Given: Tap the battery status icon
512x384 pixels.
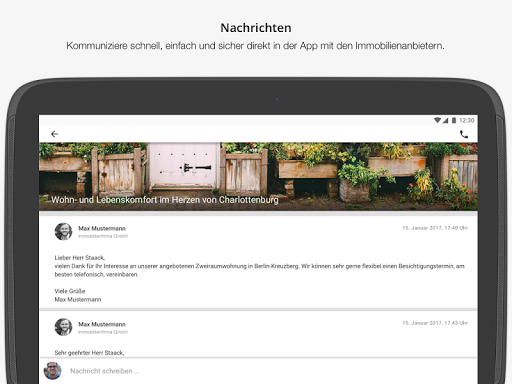Looking at the screenshot, I should coord(454,120).
